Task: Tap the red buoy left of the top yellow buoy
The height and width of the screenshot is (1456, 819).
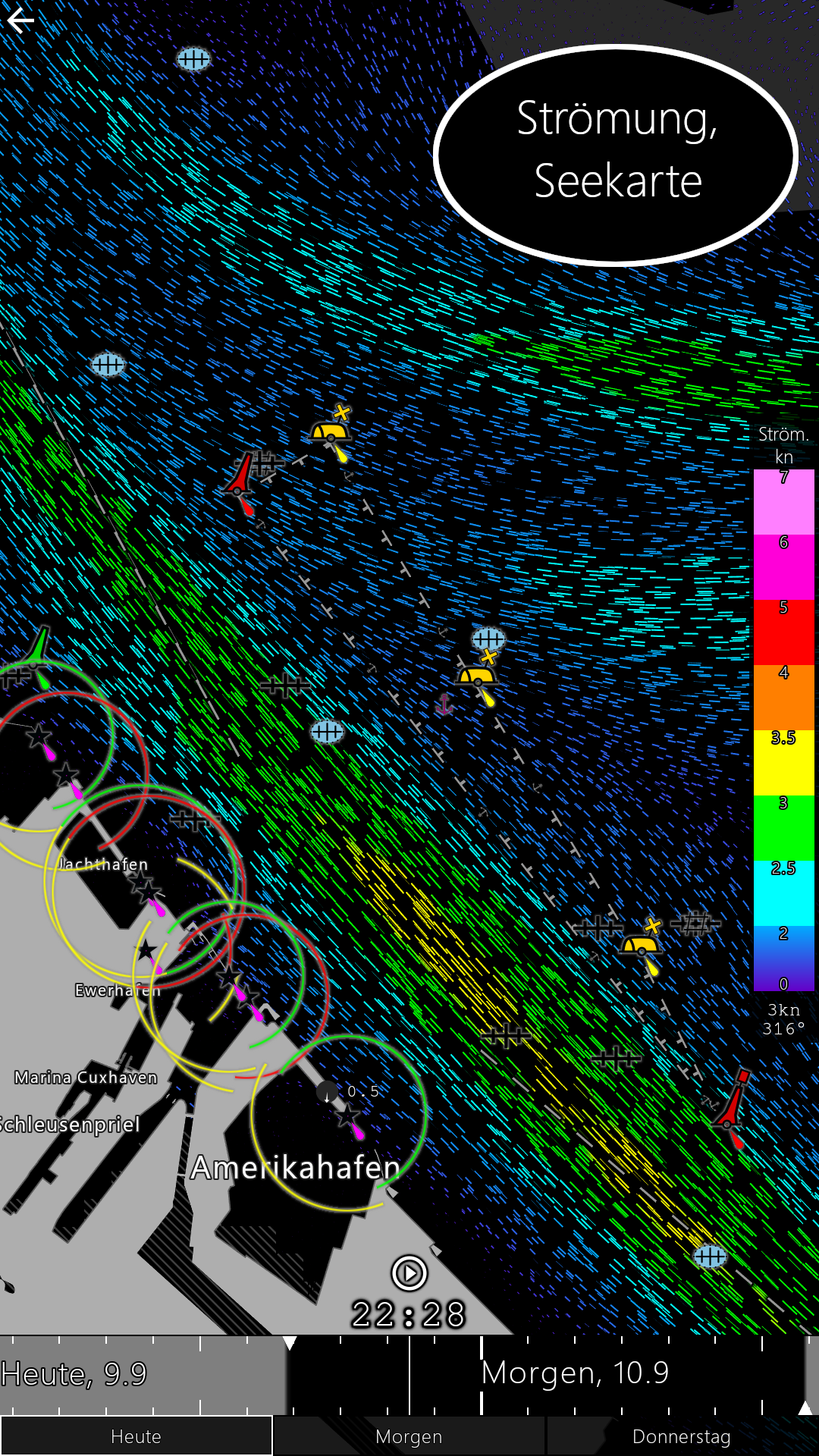Action: (x=241, y=479)
